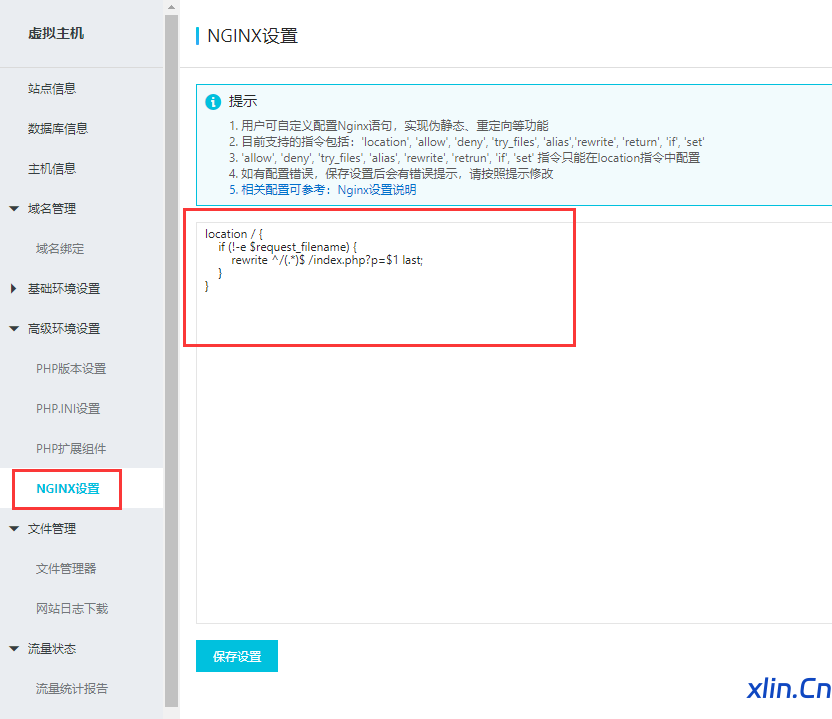Click the sidebar vertical scrollbar thumb
Screen dimensions: 832x719
coord(171,361)
